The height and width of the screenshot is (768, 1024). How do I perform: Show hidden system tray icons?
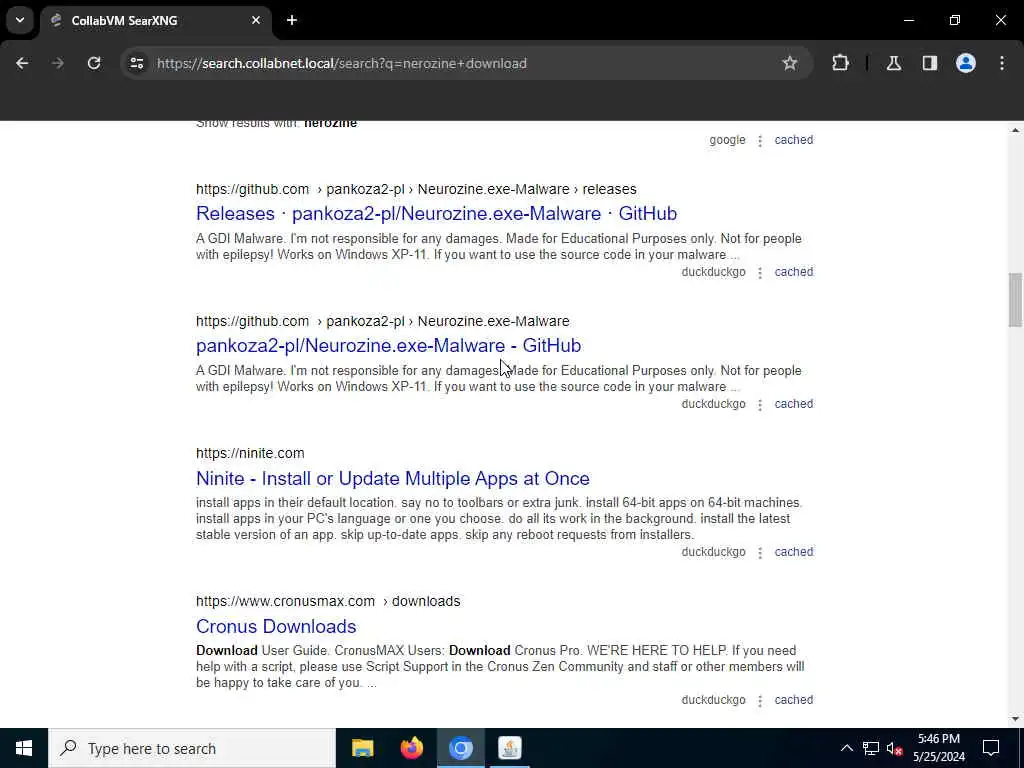click(846, 748)
